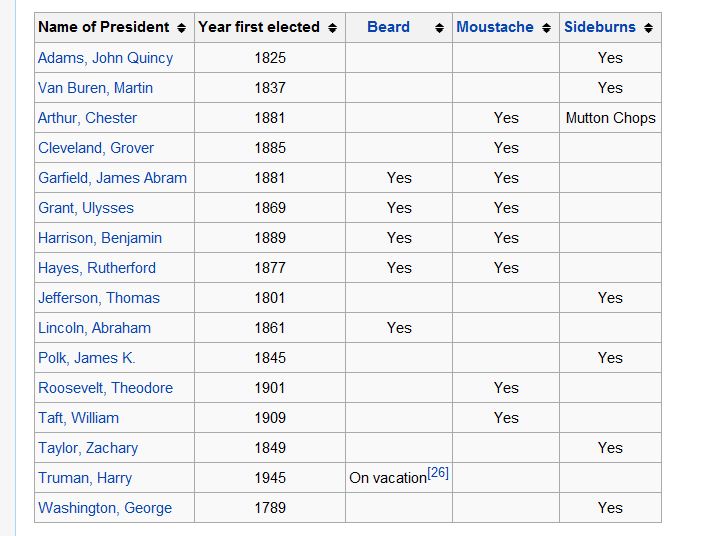
Task: Go to Cleveland, Grover article
Action: click(x=96, y=148)
